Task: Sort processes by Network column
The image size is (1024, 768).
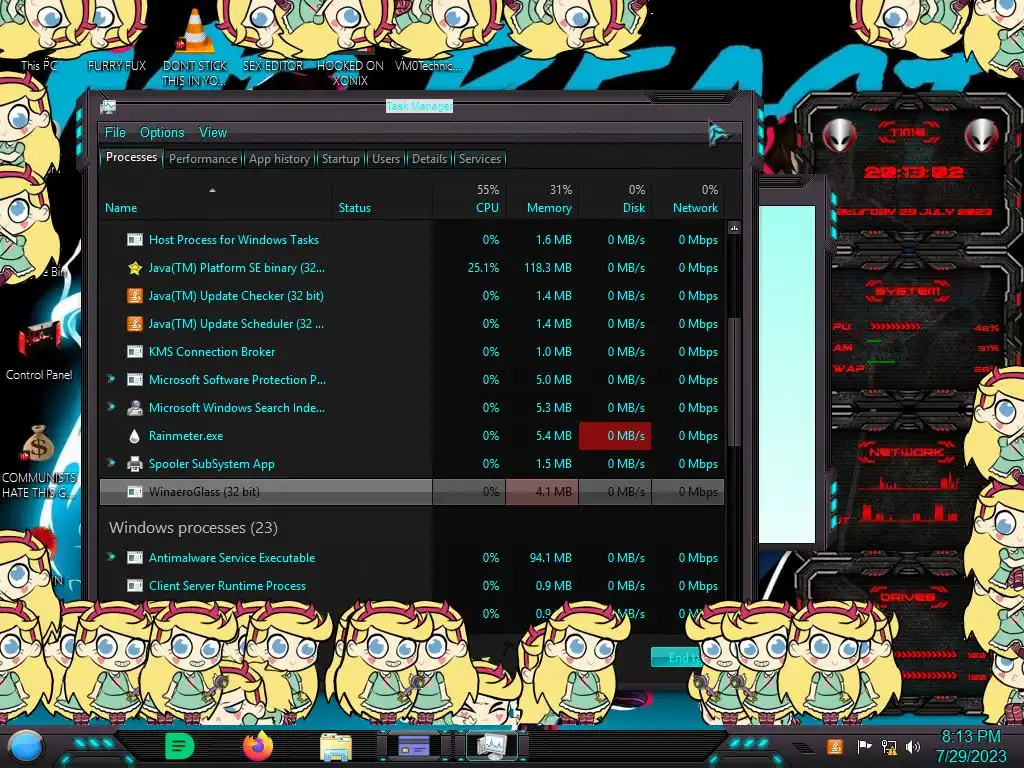Action: [x=688, y=200]
